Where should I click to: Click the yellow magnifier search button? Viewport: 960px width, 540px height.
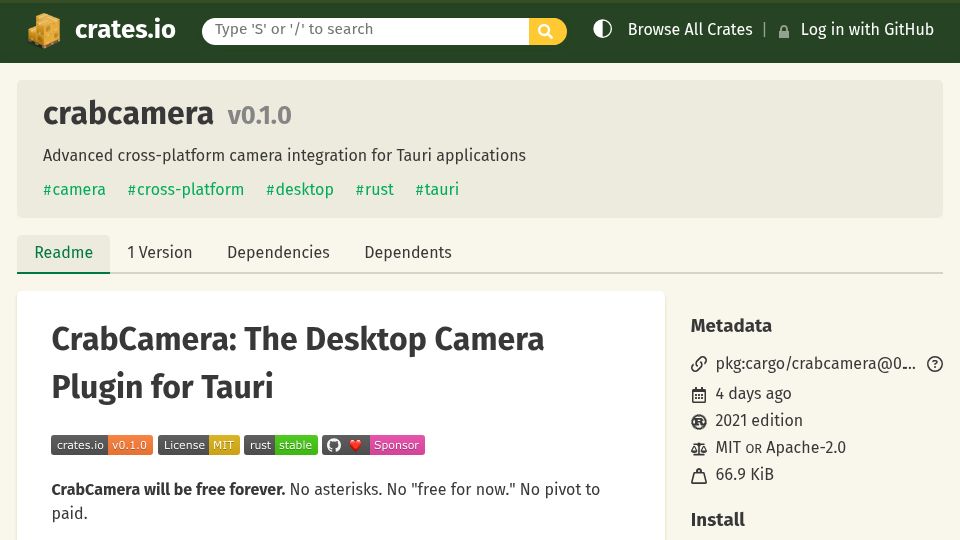point(547,31)
